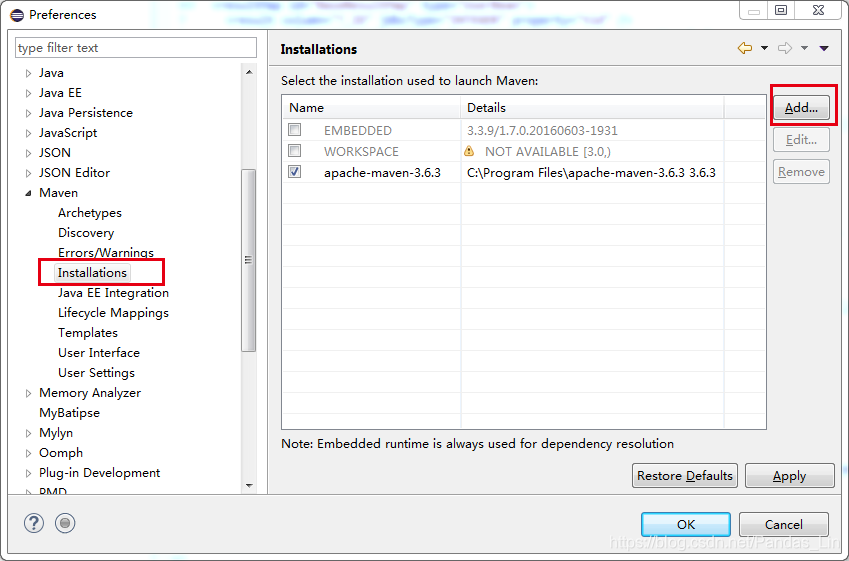Click the C:\Program Files\apache-maven-3.6.3 details cell

click(x=591, y=172)
